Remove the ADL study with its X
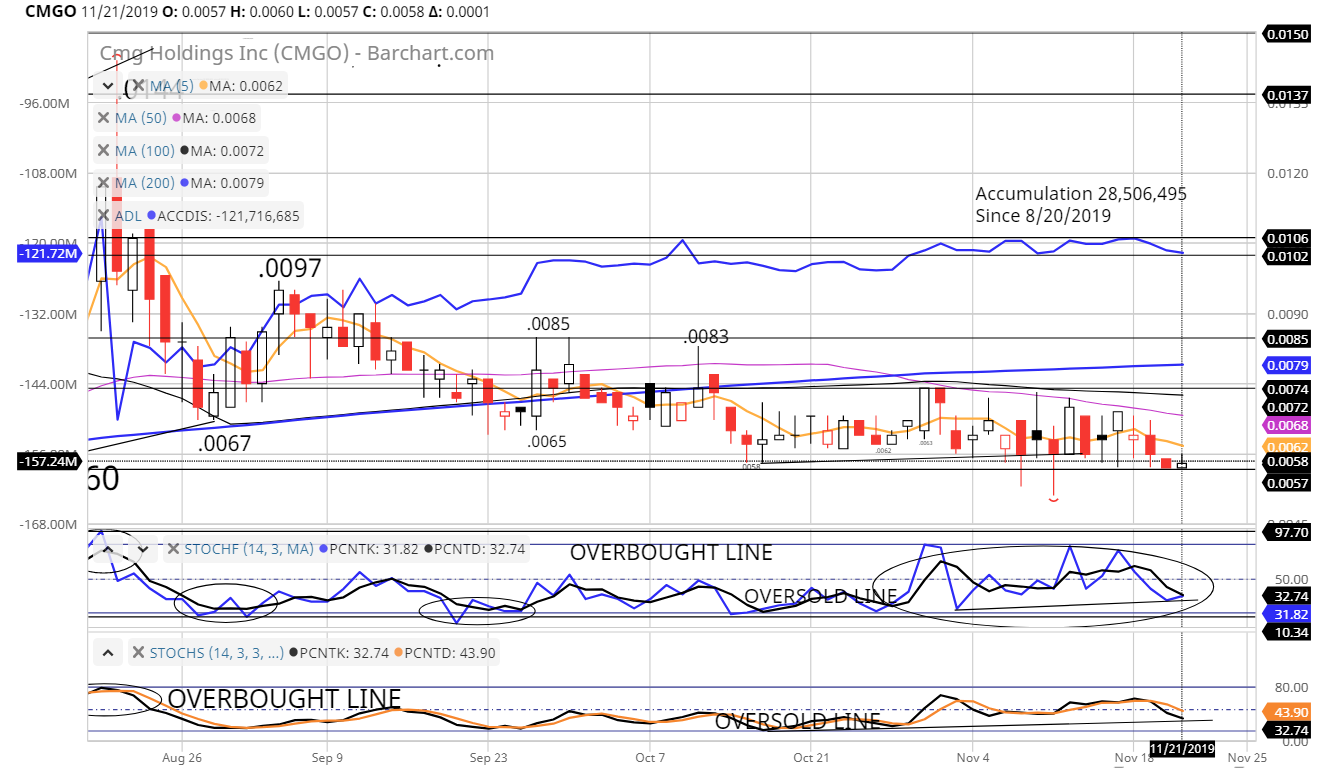1322x768 pixels. click(x=103, y=215)
